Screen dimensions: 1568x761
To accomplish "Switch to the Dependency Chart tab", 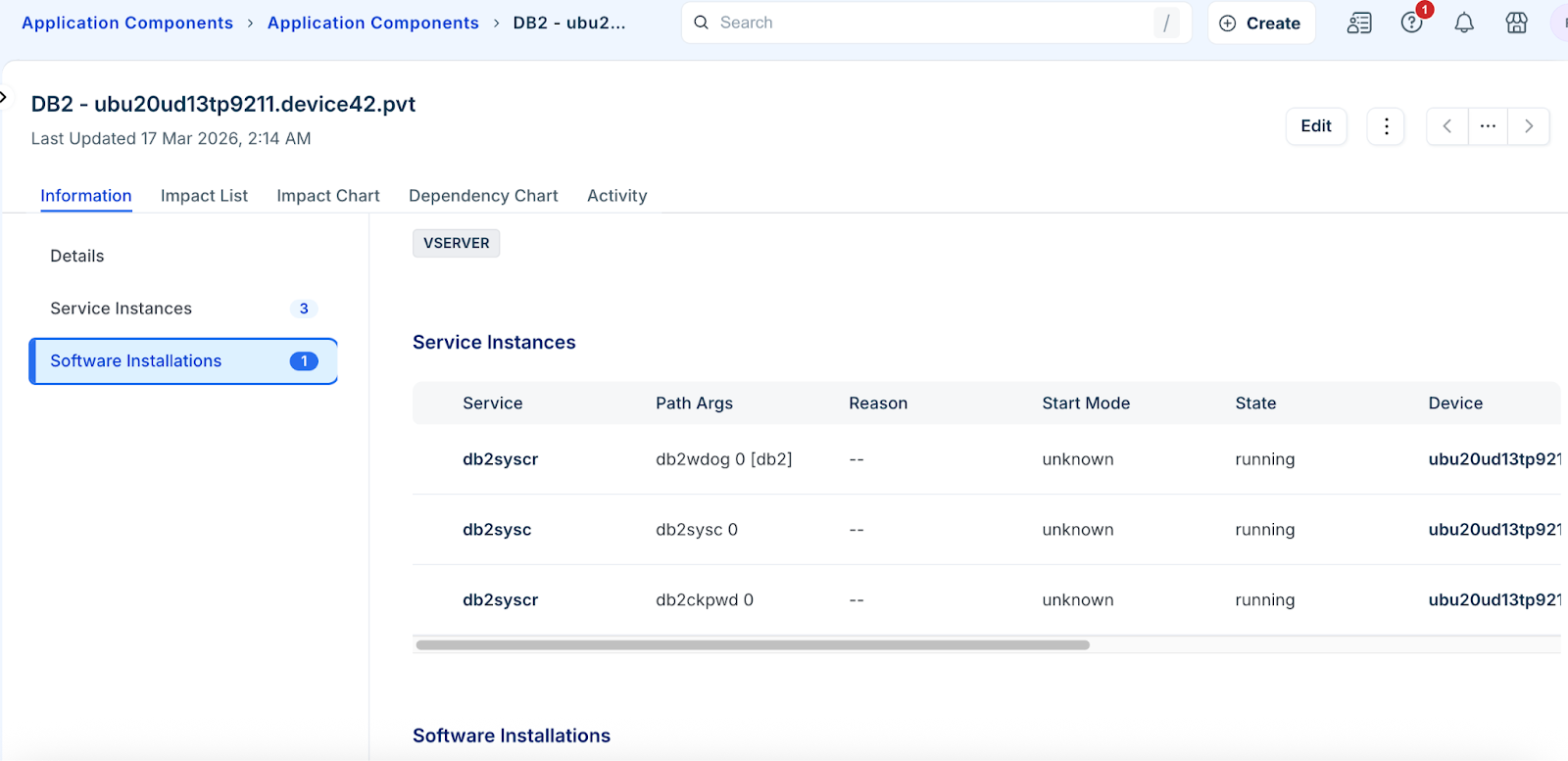I will click(x=483, y=196).
